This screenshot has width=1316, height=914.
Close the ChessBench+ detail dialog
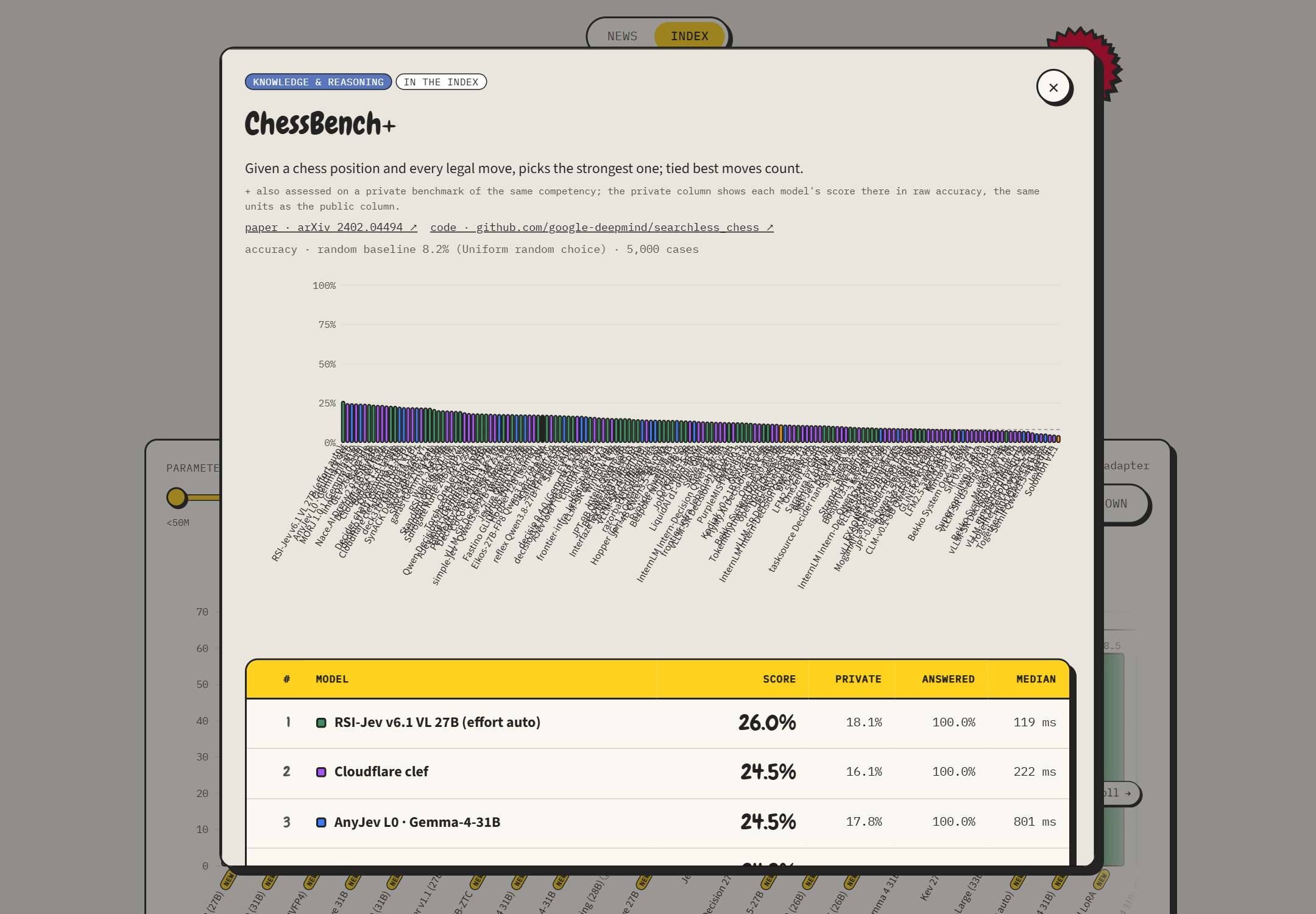pos(1053,87)
